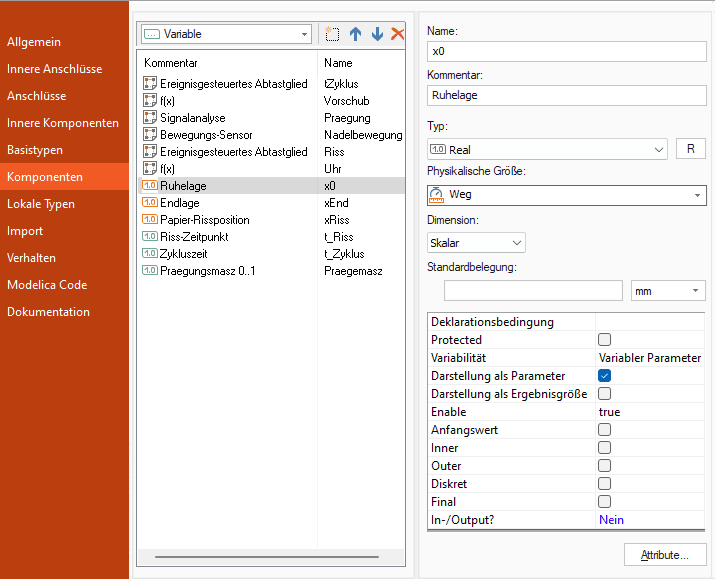Click the Bewegungs-Sensor component icon

pos(150,135)
